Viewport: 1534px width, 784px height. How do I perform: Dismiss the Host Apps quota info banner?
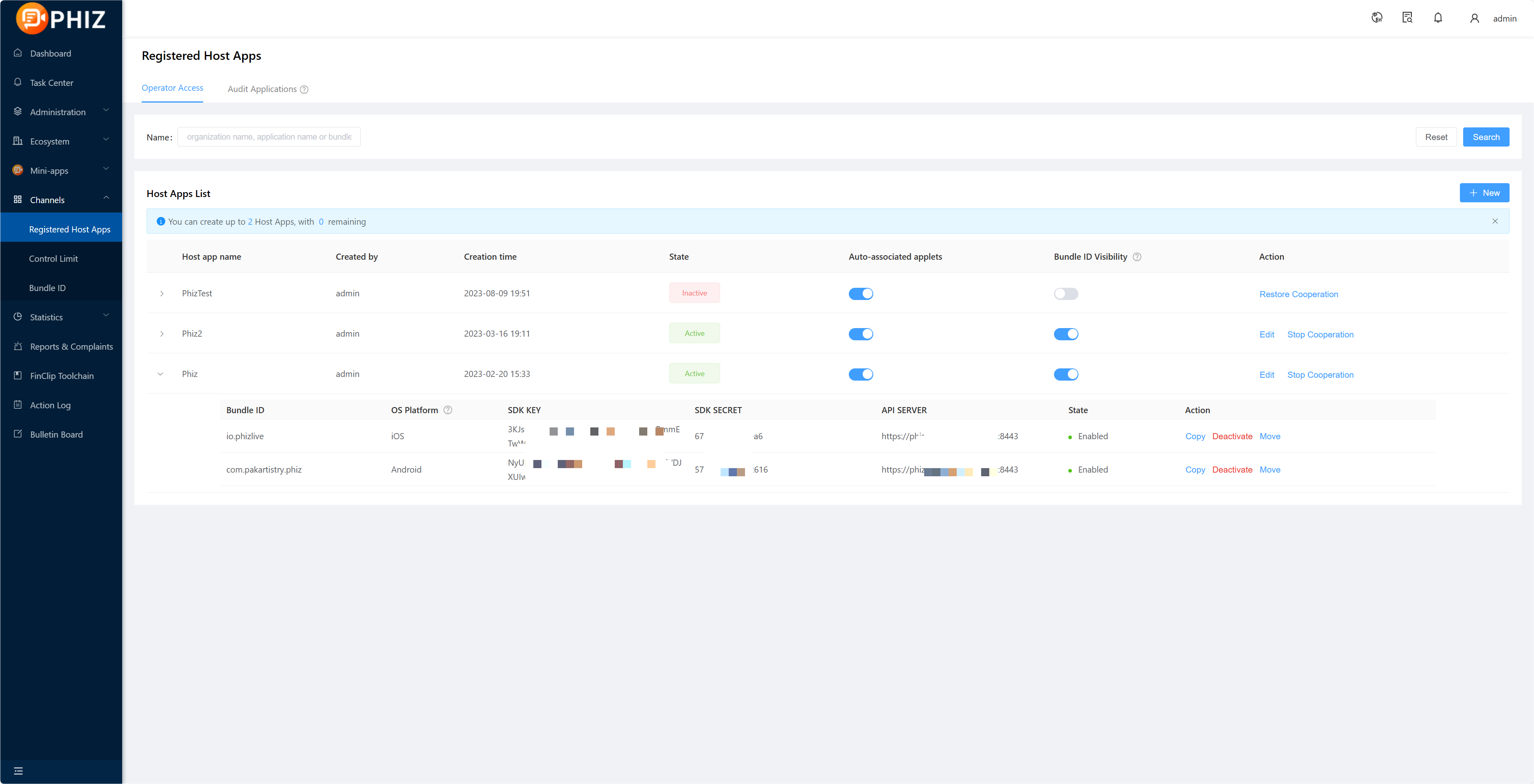pos(1495,221)
